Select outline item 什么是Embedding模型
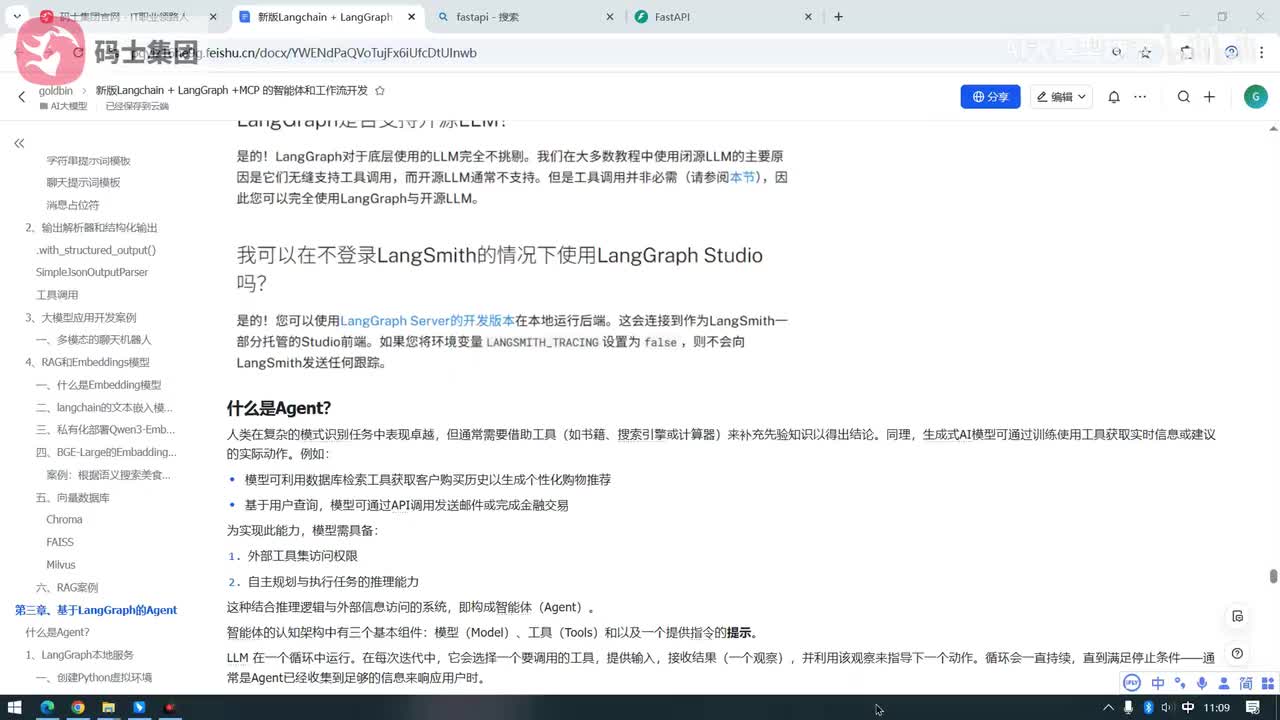The image size is (1280, 720). point(98,385)
